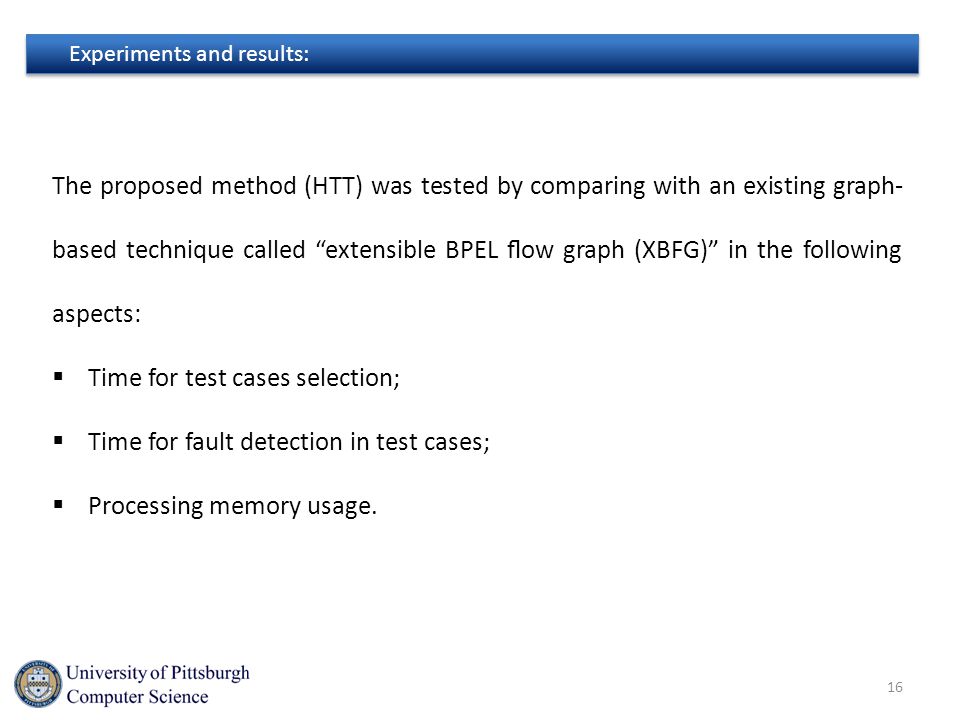Viewport: 960px width, 720px height.
Task: Click the third bullet square marker
Action: [58, 504]
